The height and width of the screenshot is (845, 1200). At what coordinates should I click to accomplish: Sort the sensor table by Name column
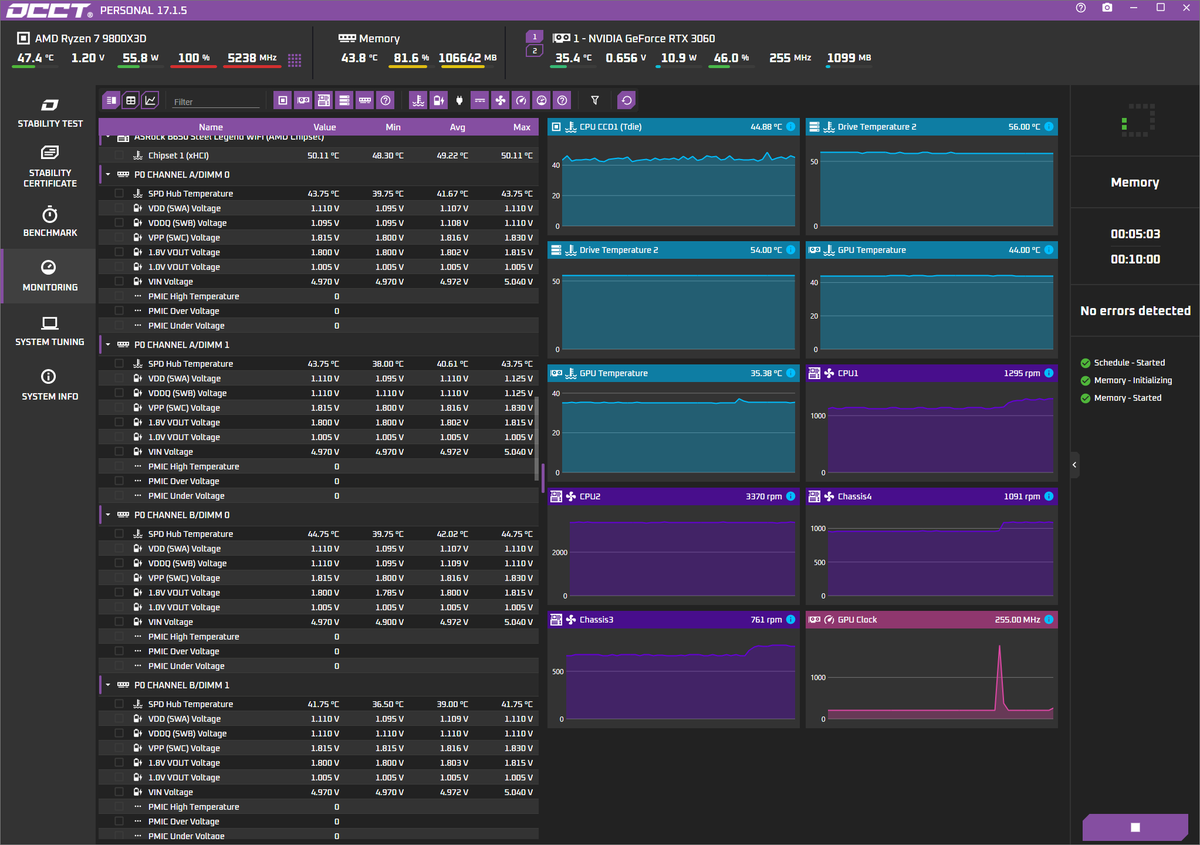point(211,127)
